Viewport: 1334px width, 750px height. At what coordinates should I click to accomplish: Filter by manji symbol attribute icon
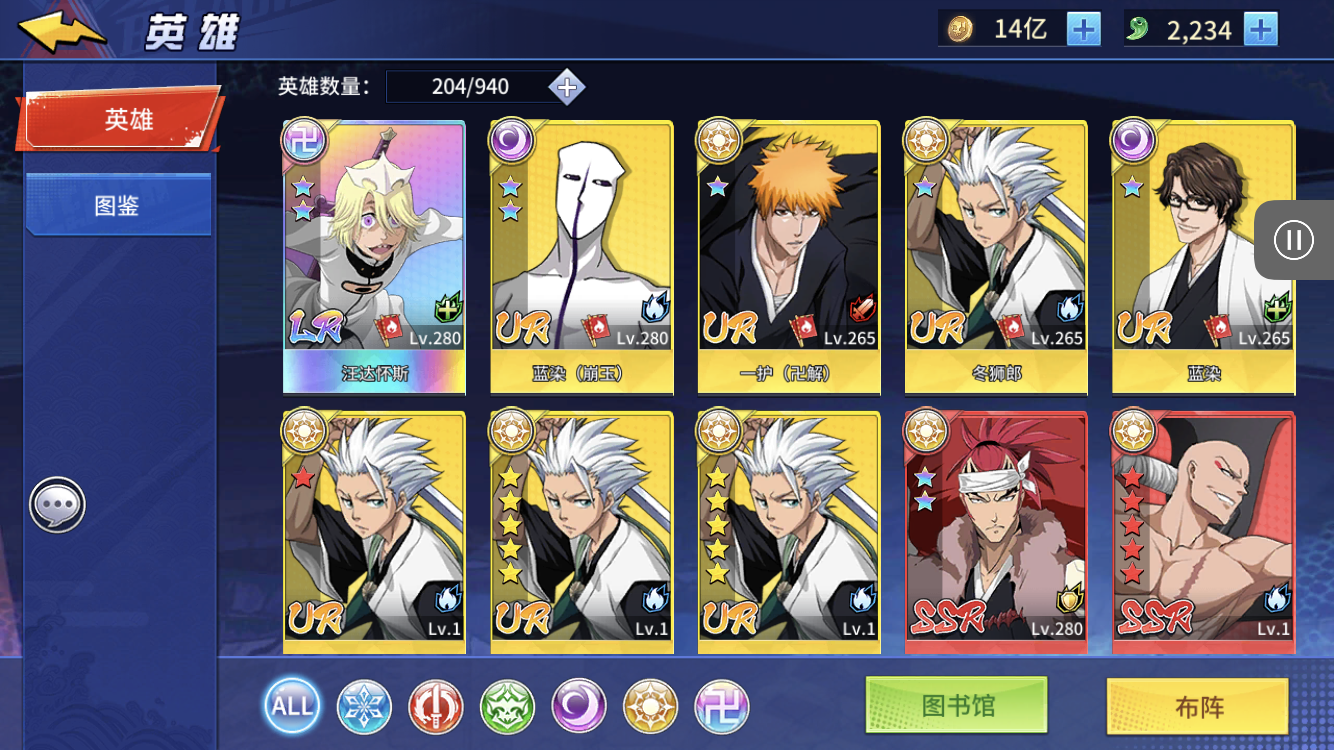tap(722, 706)
